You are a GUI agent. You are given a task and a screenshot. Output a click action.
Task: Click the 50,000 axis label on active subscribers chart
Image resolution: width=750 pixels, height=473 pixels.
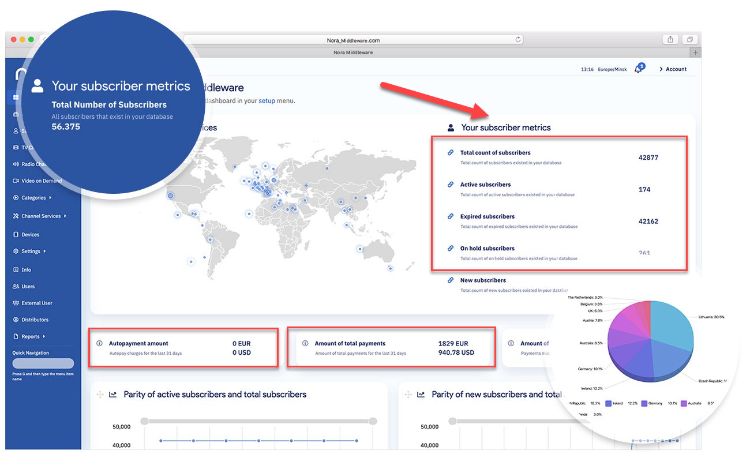pos(121,427)
